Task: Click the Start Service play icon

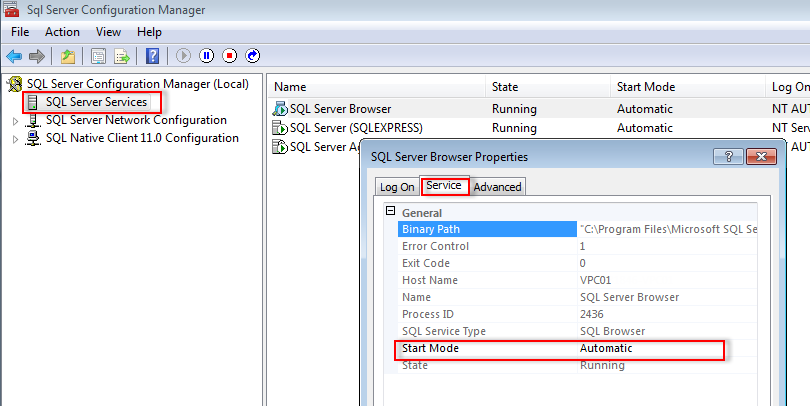Action: coord(183,56)
